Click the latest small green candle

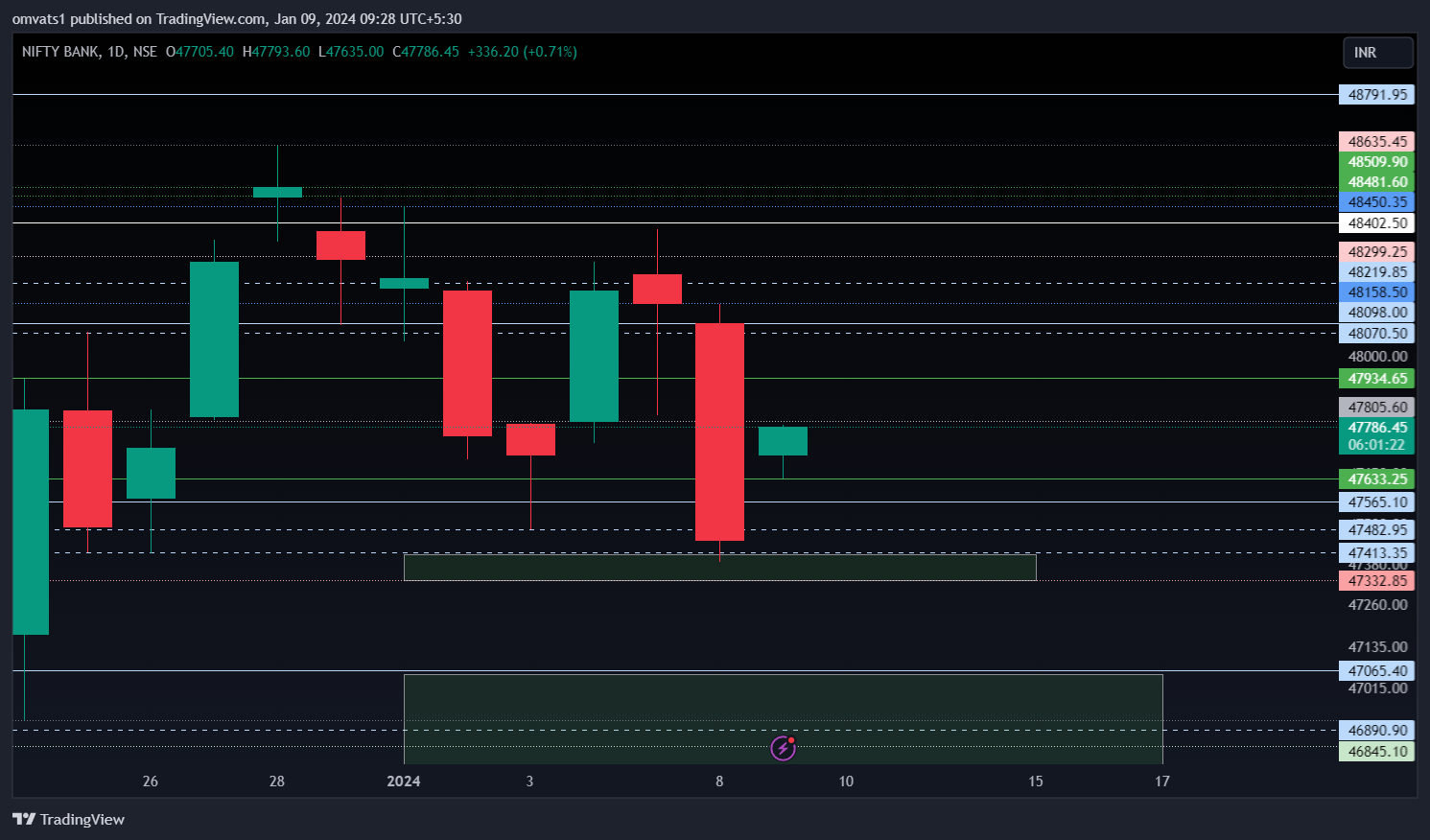[x=783, y=441]
